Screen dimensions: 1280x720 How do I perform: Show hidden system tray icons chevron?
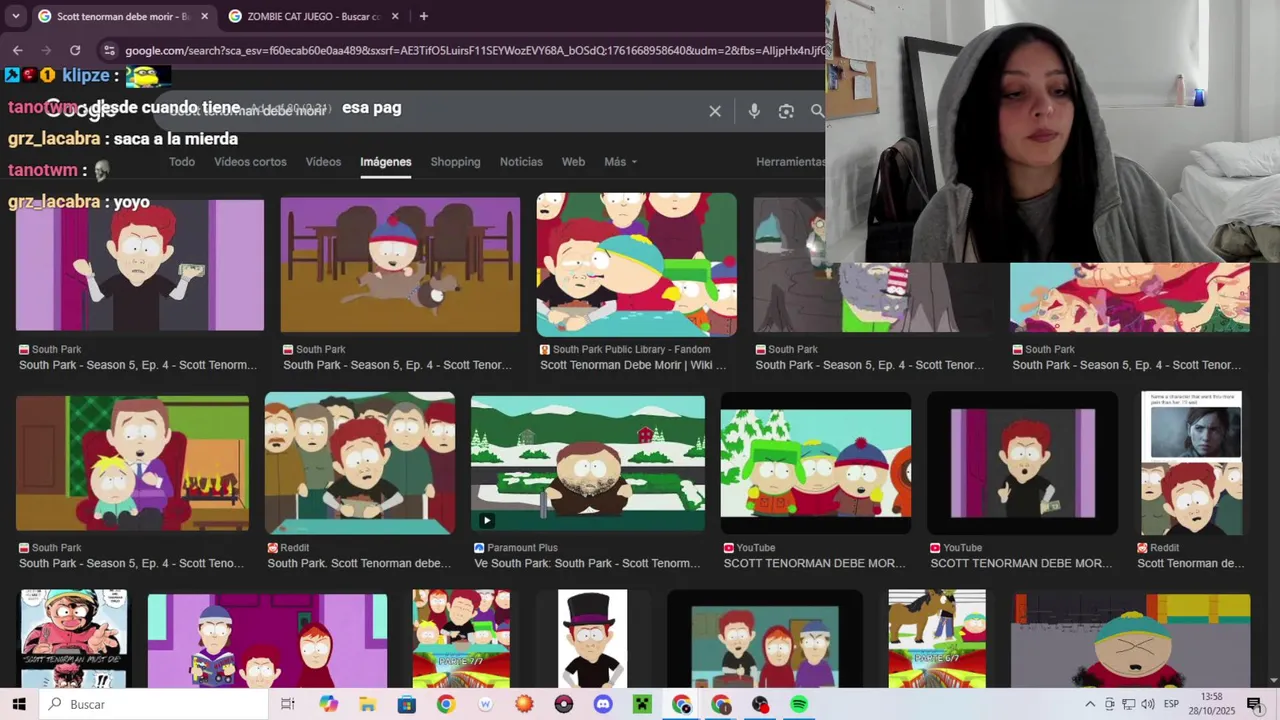pyautogui.click(x=1090, y=704)
